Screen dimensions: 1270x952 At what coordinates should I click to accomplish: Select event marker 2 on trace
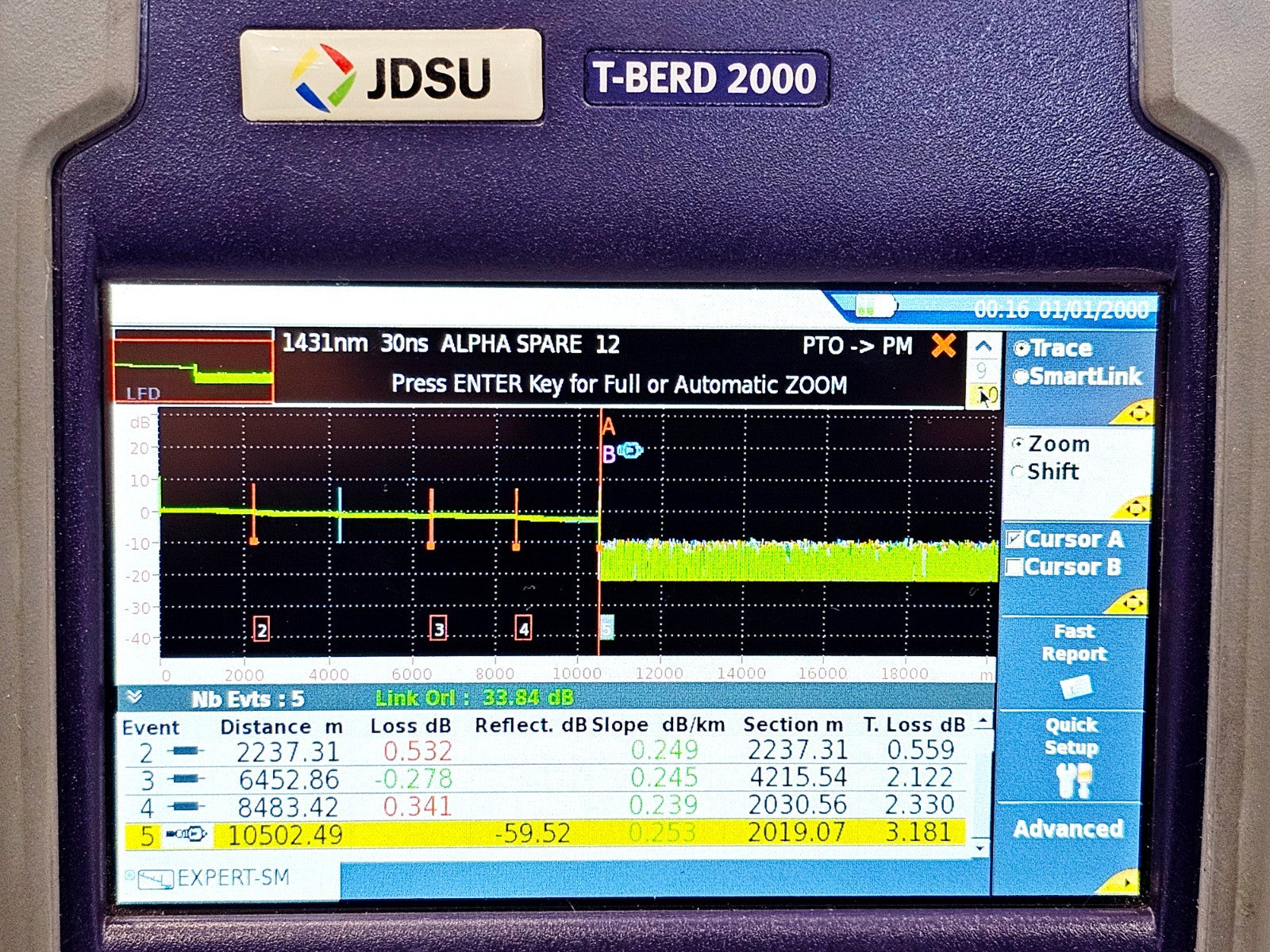(x=261, y=630)
